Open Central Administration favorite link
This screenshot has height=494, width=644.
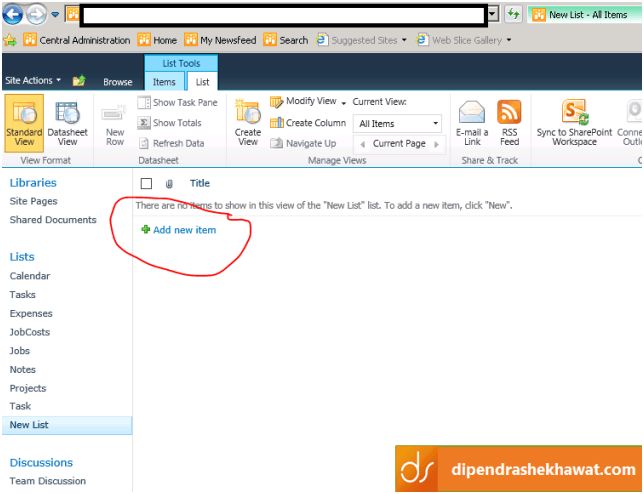click(77, 40)
